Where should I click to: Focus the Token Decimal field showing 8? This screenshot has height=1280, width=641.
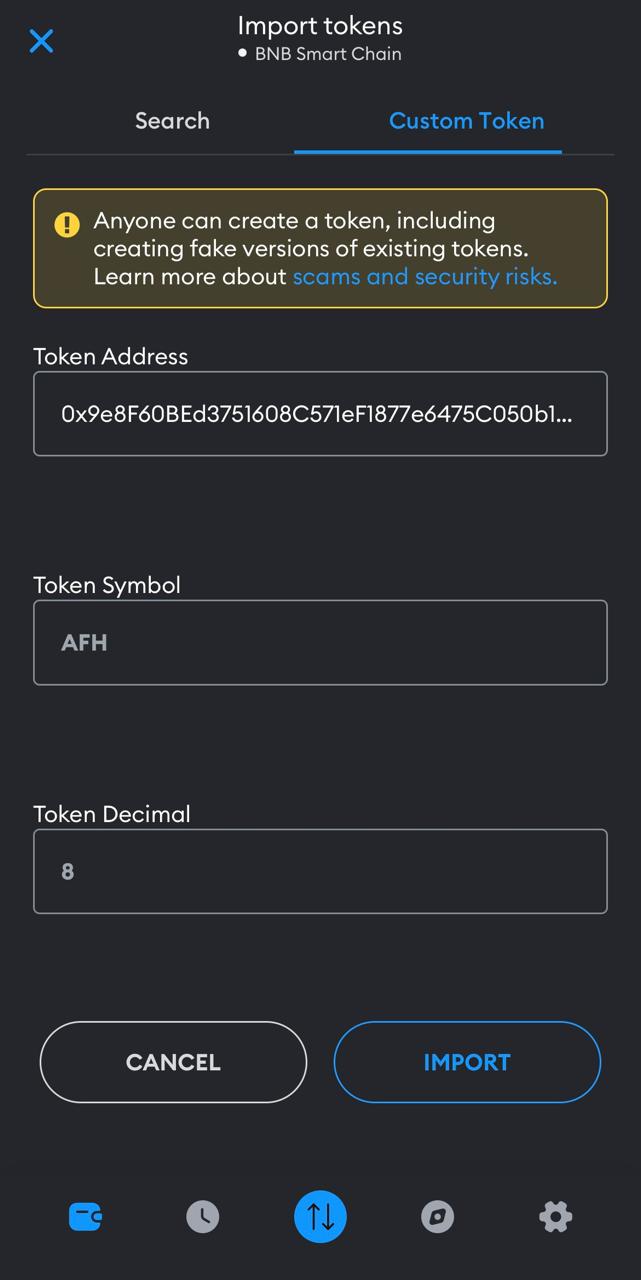320,871
